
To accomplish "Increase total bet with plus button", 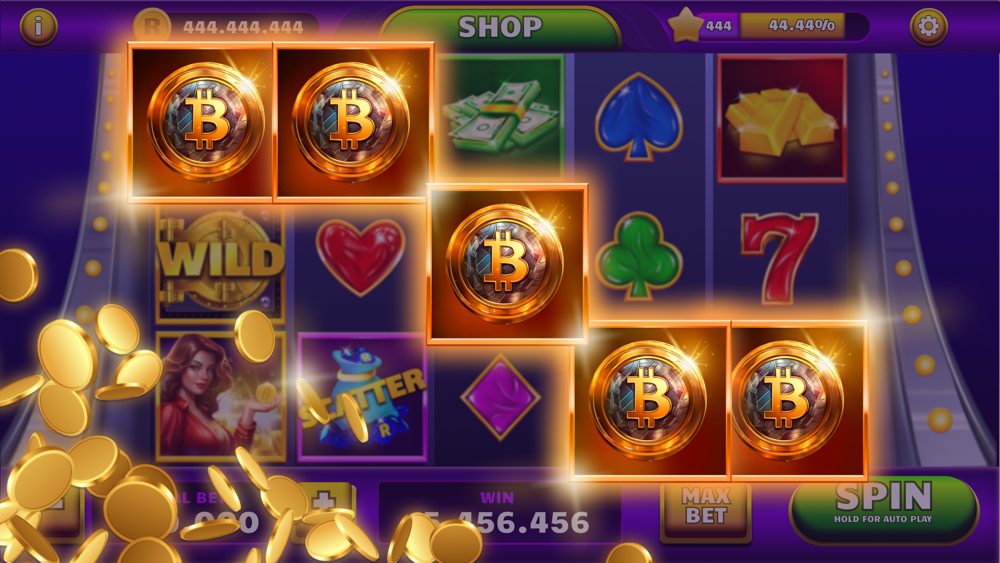I will coord(324,504).
